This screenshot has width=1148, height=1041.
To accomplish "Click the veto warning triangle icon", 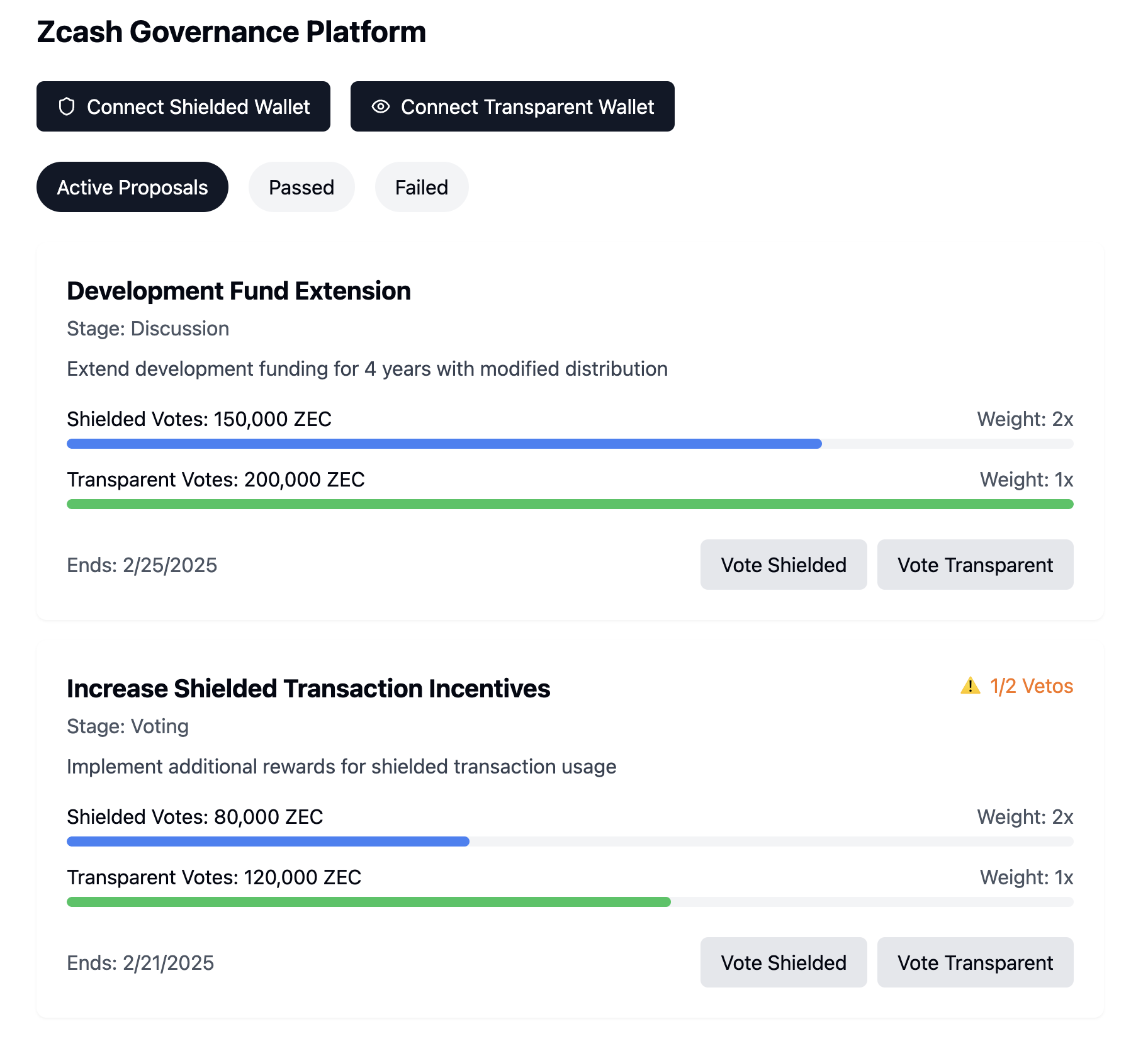I will [x=970, y=685].
